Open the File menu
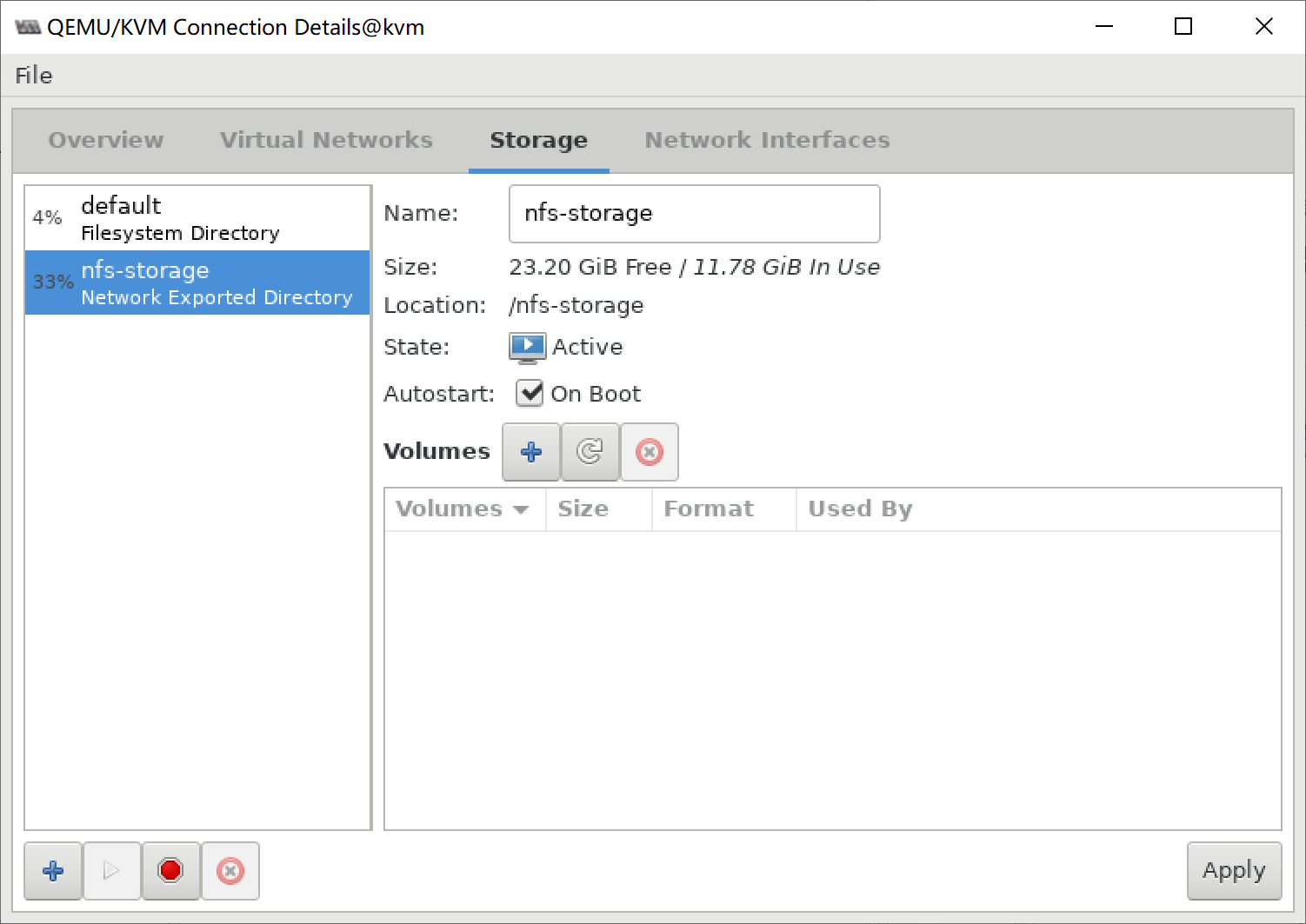The height and width of the screenshot is (924, 1306). (x=34, y=76)
